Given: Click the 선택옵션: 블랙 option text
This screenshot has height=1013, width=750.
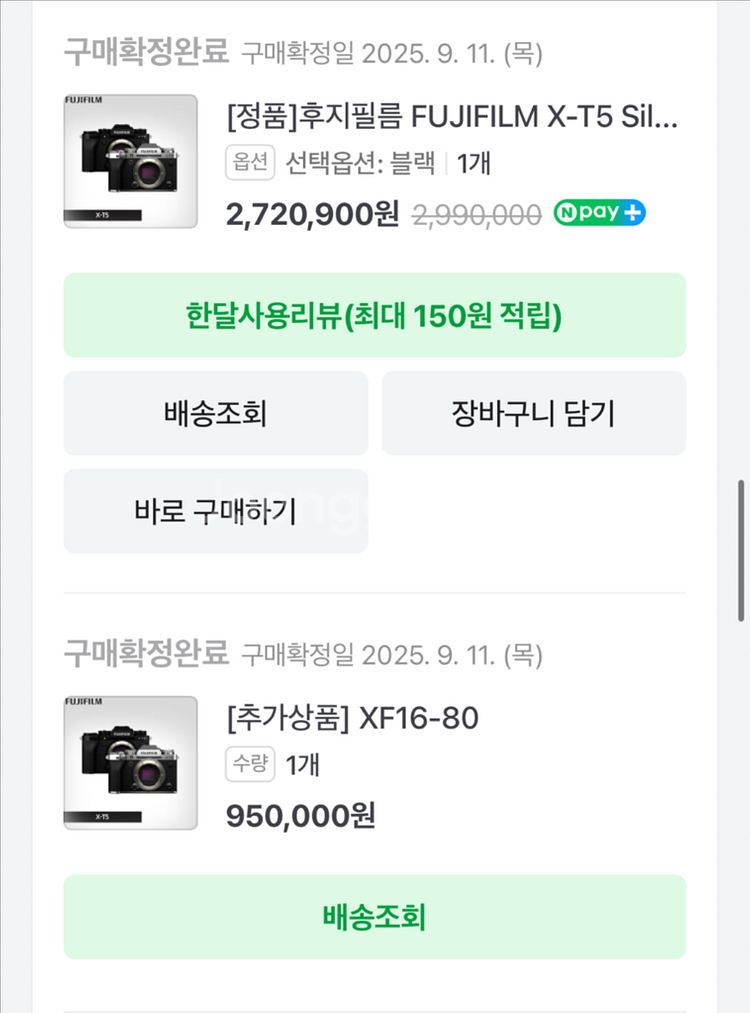Looking at the screenshot, I should click(360, 163).
